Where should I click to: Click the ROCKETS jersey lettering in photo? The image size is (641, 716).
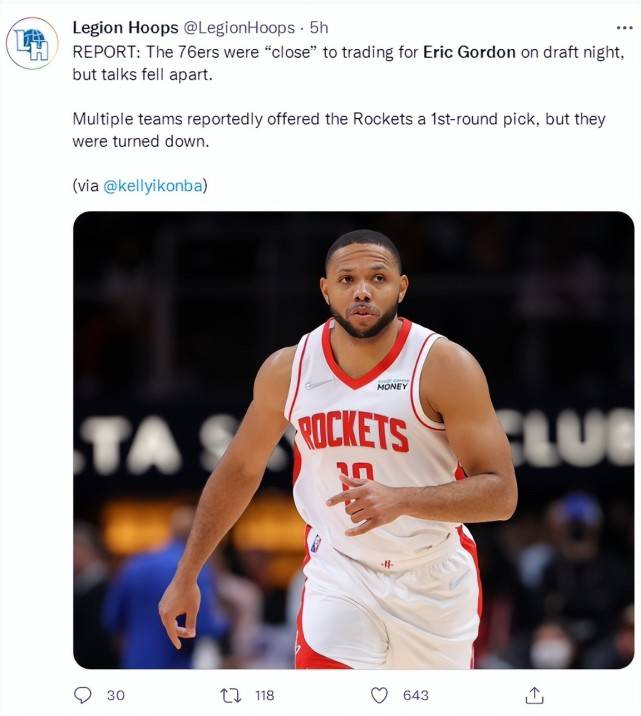353,431
